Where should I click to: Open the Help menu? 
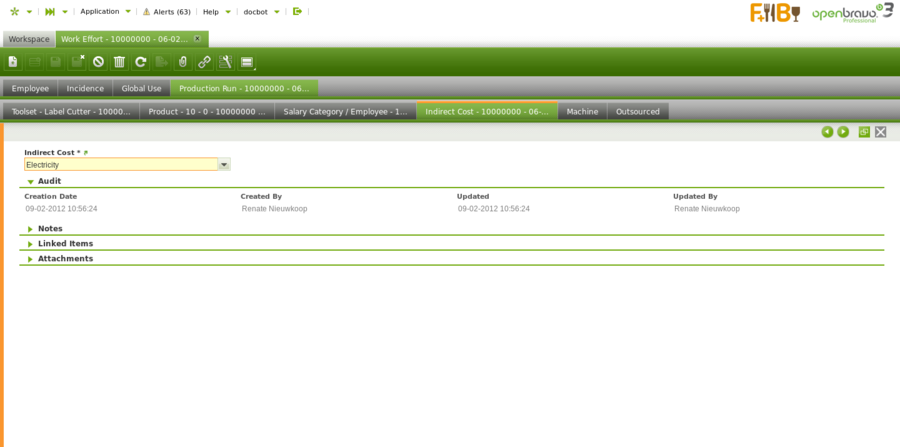coord(211,11)
